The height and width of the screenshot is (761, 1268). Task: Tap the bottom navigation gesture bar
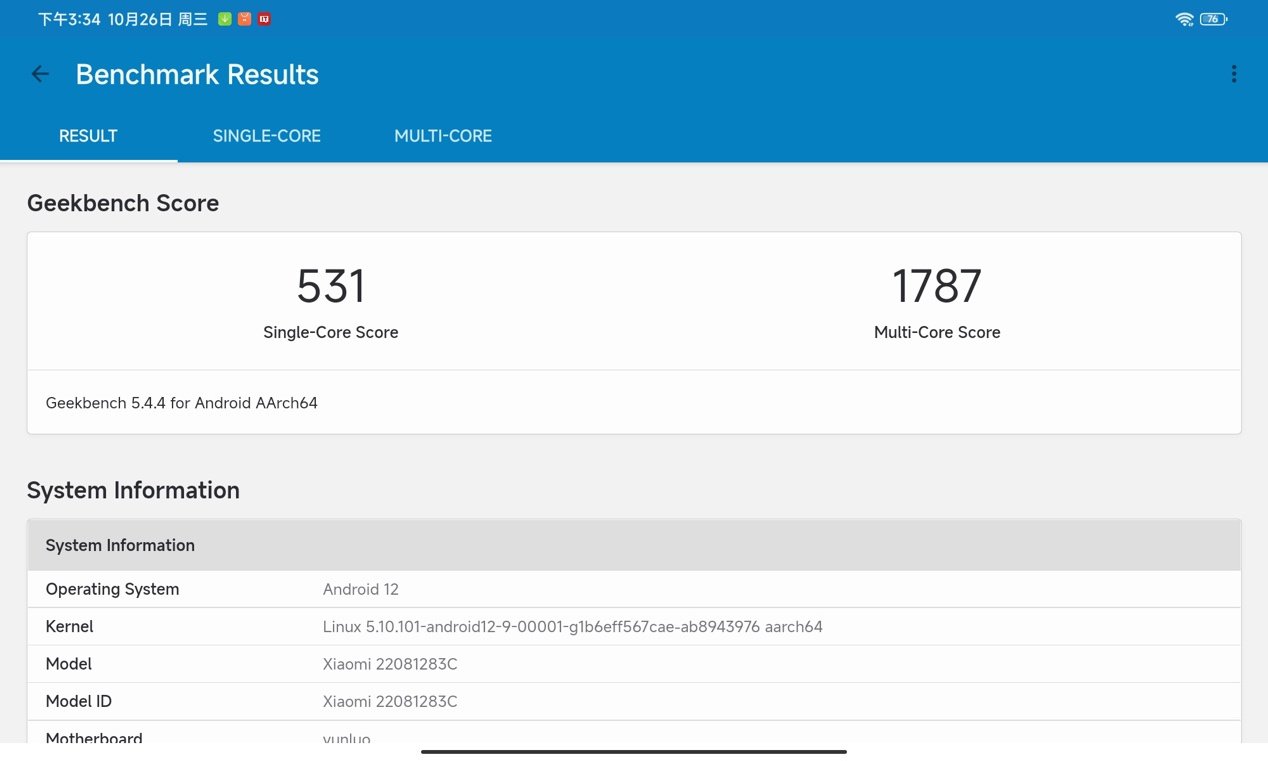coord(634,751)
